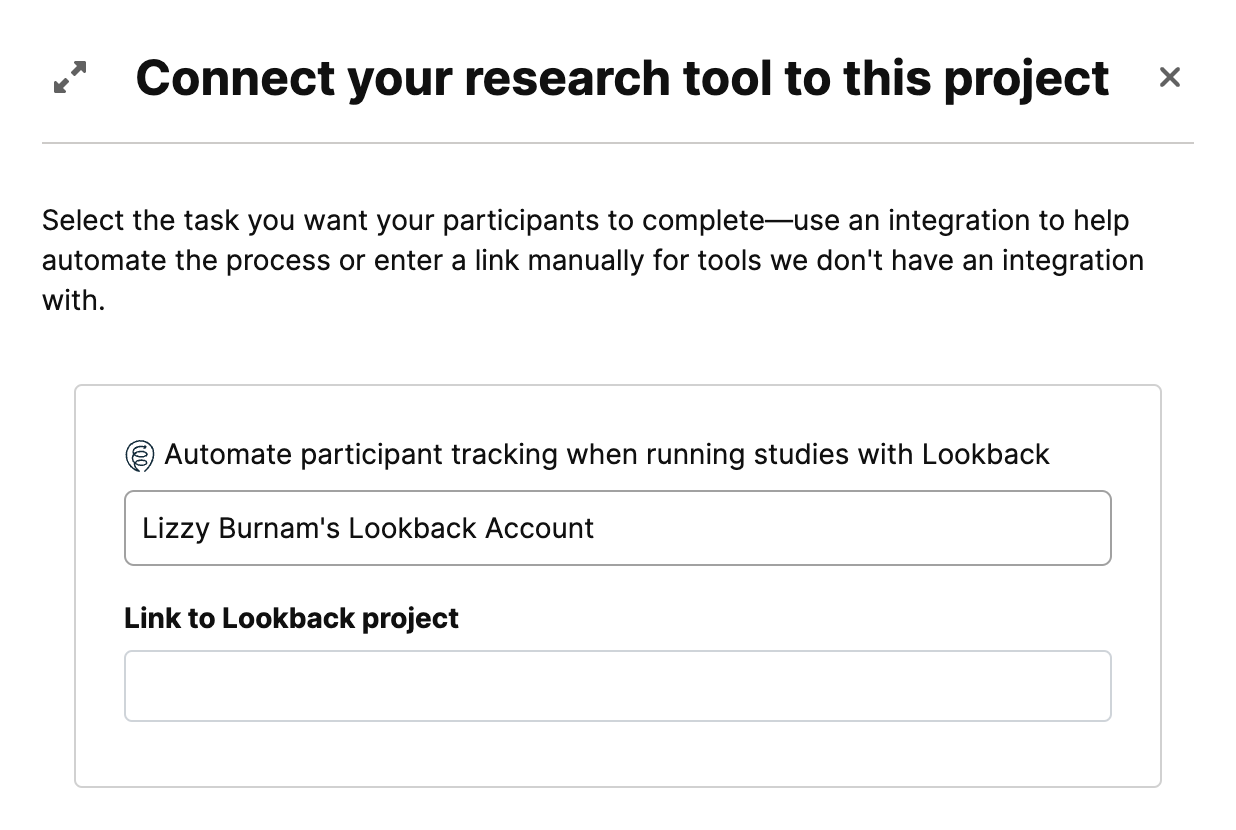Focus the Link to Lookback project field
This screenshot has width=1236, height=830.
(x=617, y=685)
